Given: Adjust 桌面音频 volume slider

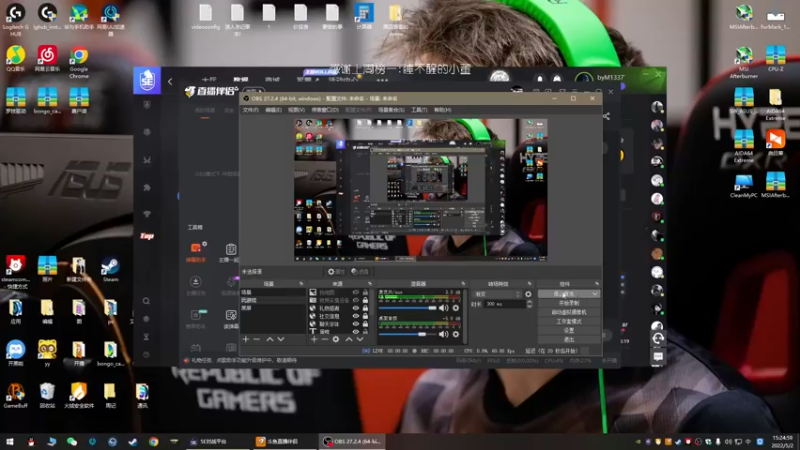Looking at the screenshot, I should 407,334.
